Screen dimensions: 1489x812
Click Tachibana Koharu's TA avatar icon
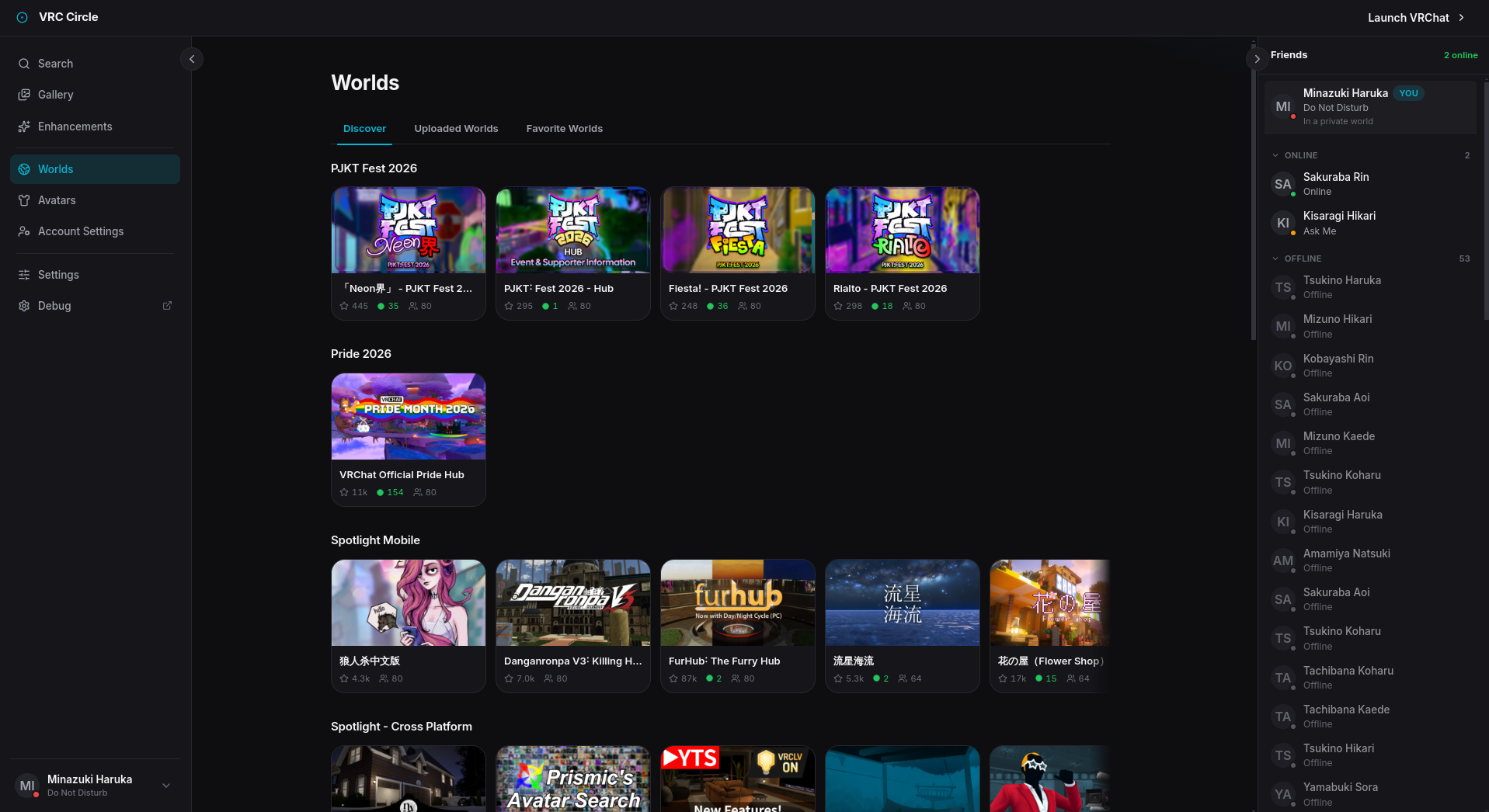pos(1283,678)
